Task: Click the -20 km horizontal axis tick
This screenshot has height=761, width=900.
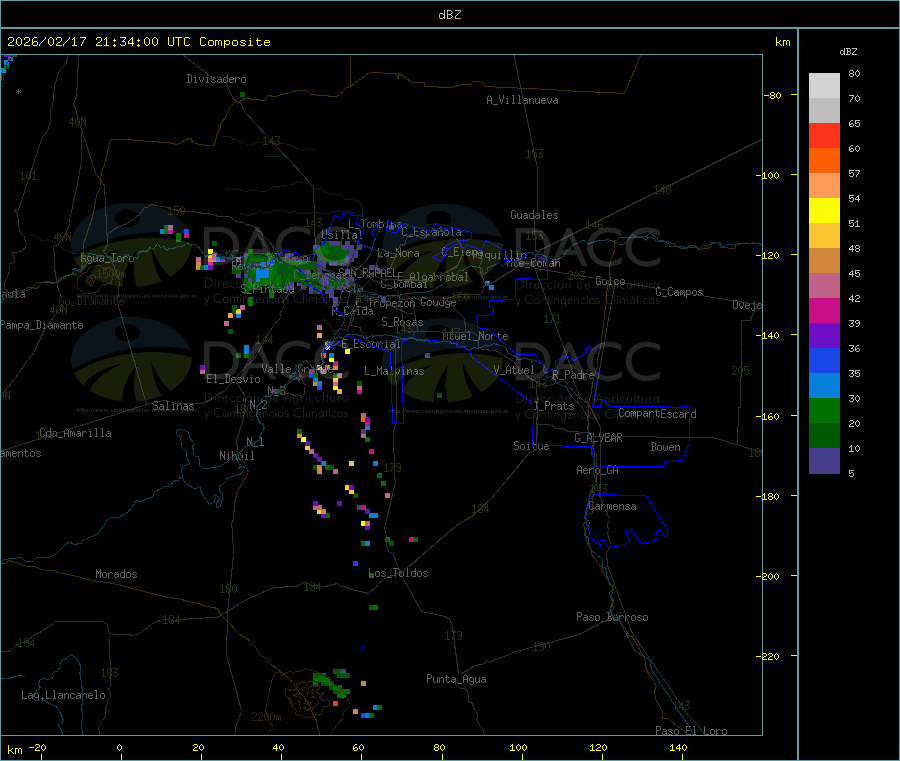Action: click(x=38, y=747)
